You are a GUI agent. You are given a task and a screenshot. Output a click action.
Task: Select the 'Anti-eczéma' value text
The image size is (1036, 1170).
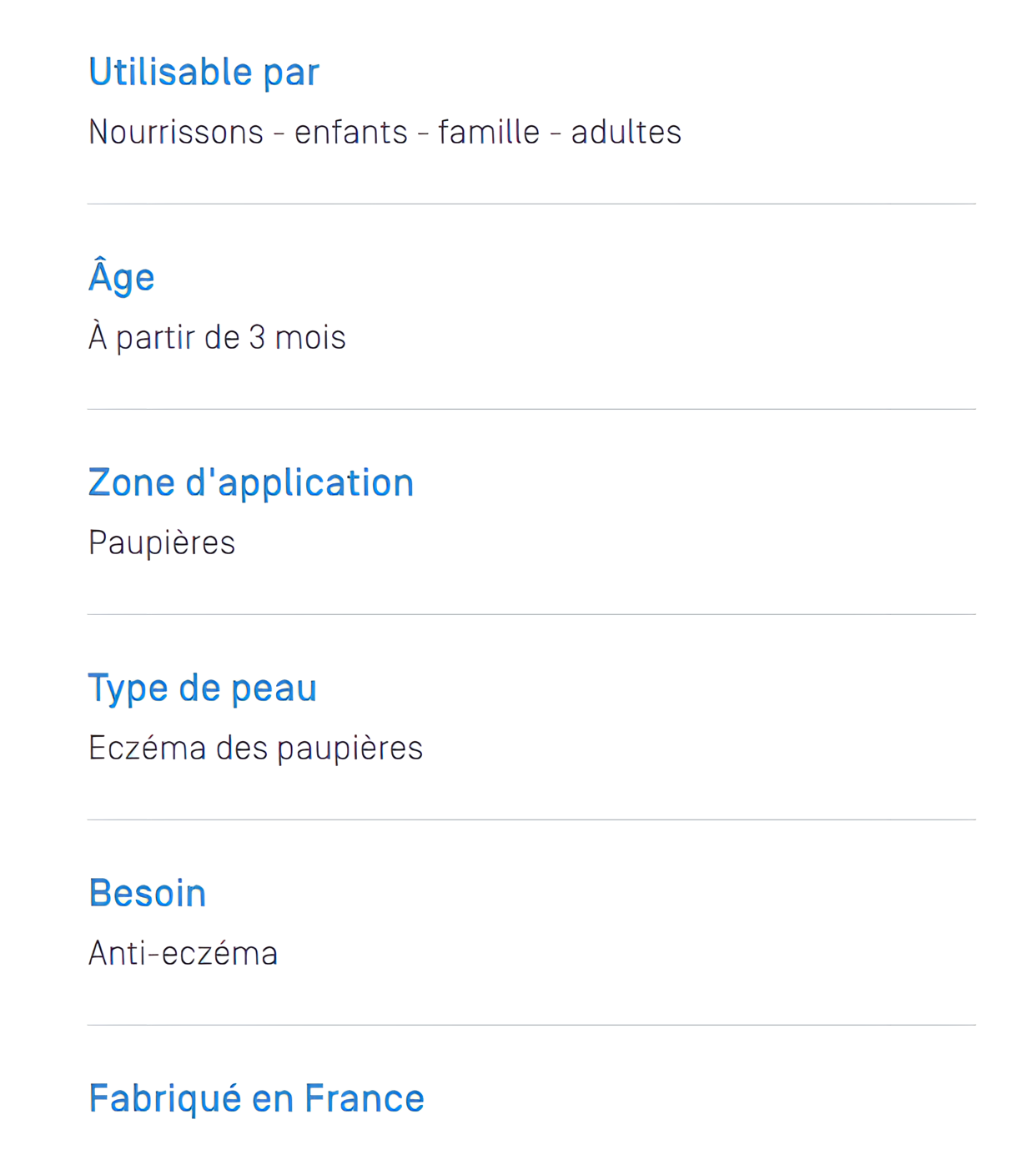point(183,953)
